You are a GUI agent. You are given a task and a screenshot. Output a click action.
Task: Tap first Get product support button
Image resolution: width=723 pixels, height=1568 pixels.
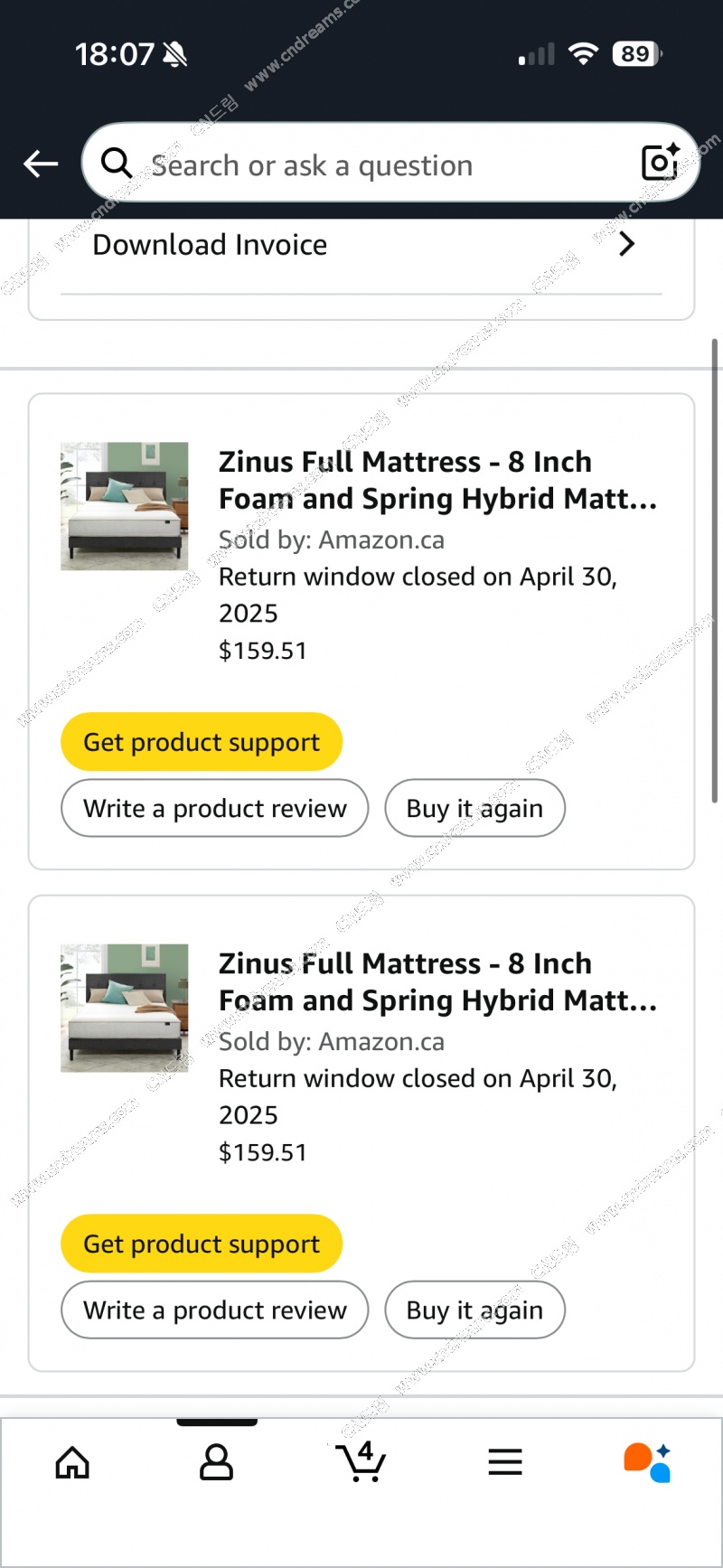pos(202,742)
